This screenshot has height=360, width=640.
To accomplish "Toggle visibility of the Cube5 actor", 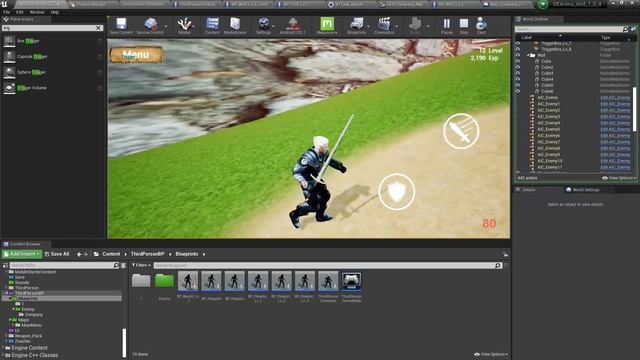I will click(518, 85).
